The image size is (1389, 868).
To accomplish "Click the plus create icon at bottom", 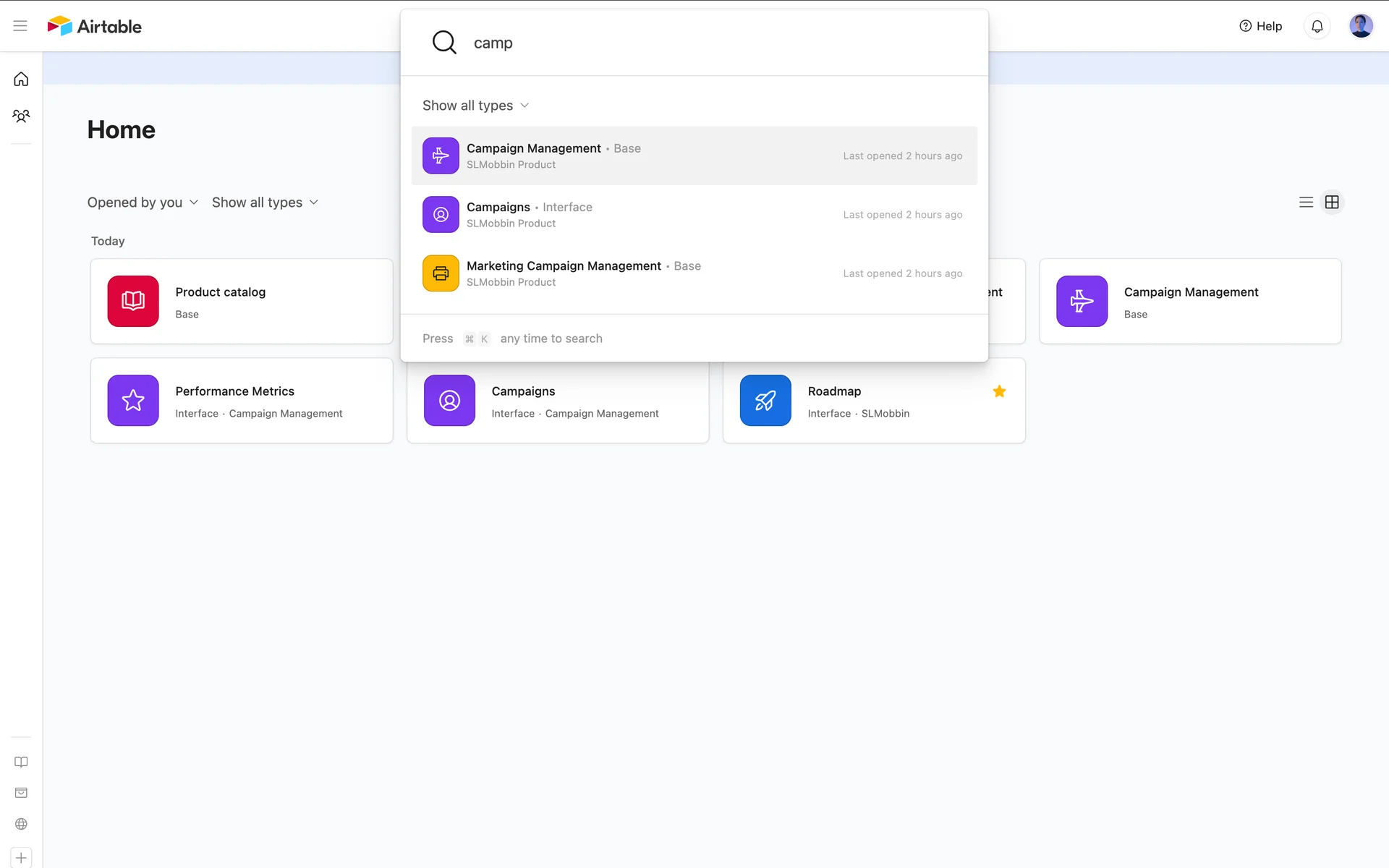I will 21,858.
